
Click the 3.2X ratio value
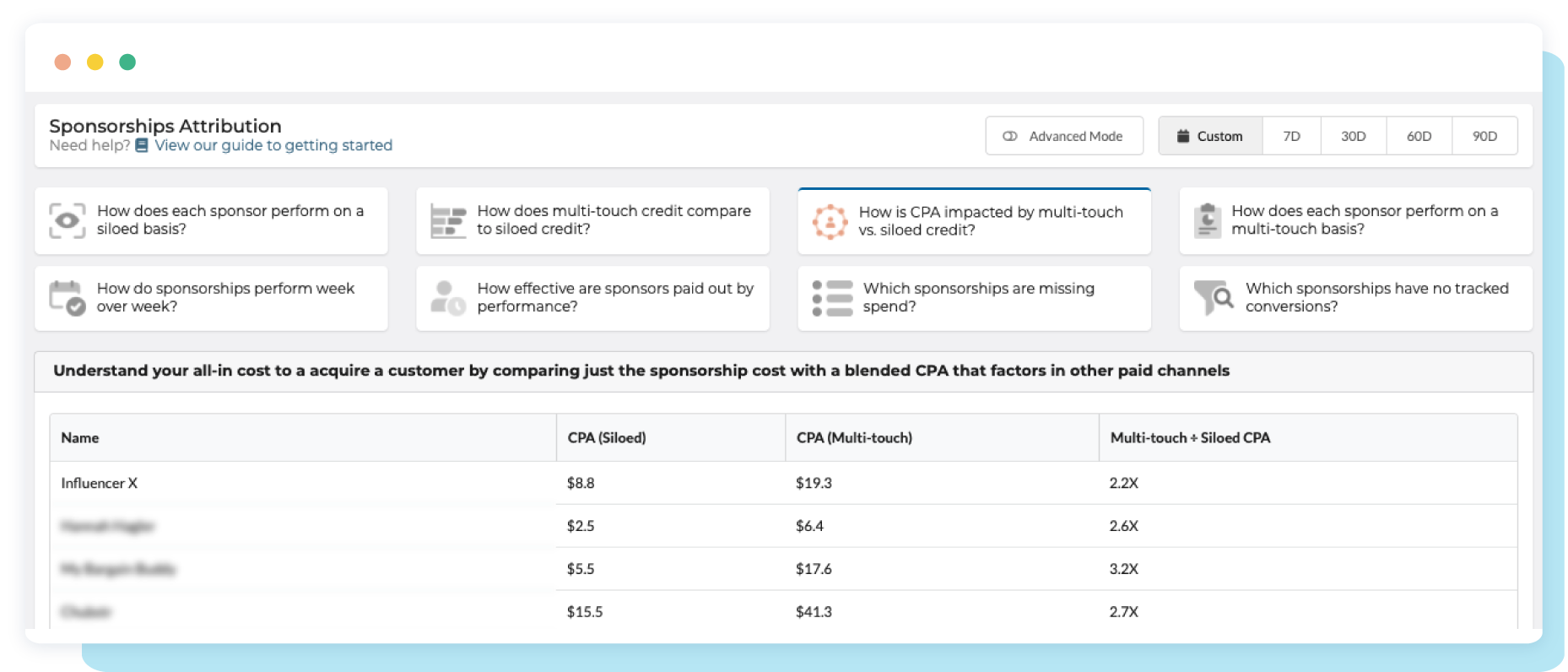point(1124,569)
